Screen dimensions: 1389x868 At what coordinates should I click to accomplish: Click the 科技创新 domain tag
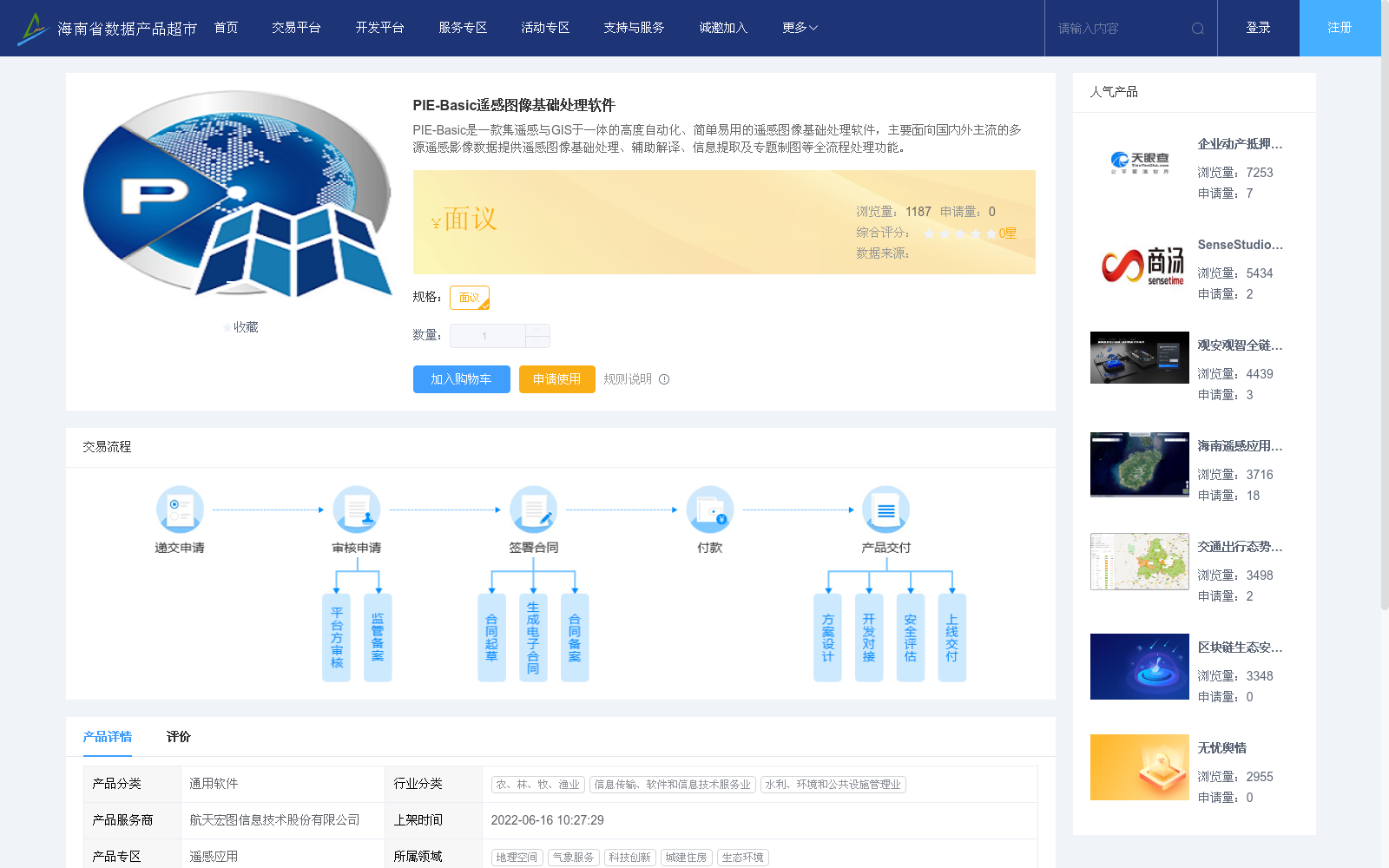click(630, 858)
